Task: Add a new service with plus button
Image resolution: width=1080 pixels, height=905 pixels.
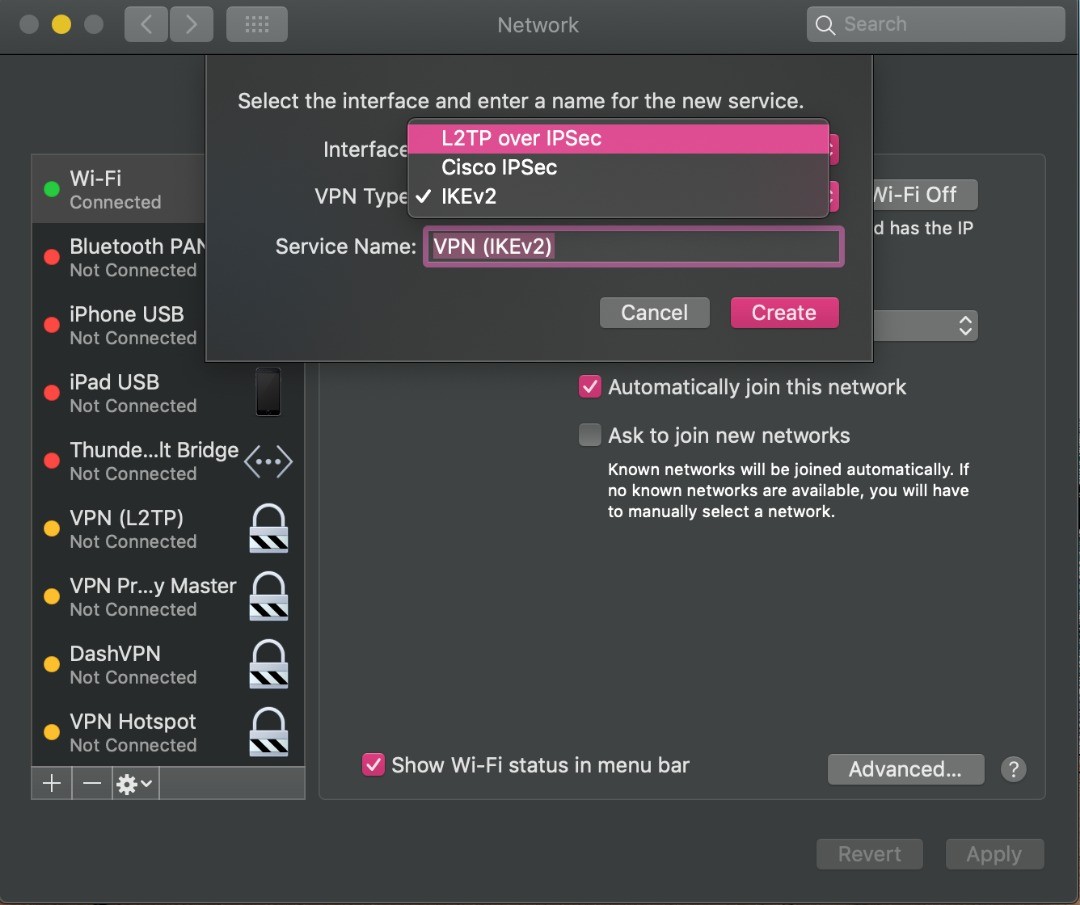Action: point(51,784)
